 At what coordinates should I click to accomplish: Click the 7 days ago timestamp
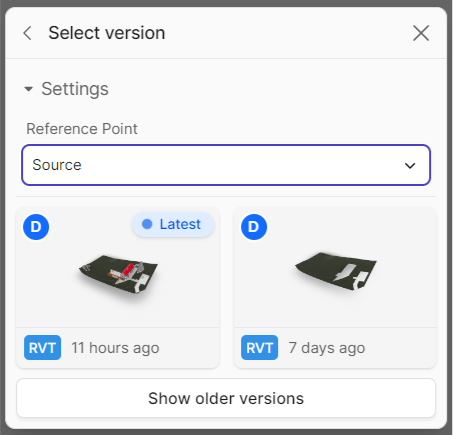[x=327, y=348]
